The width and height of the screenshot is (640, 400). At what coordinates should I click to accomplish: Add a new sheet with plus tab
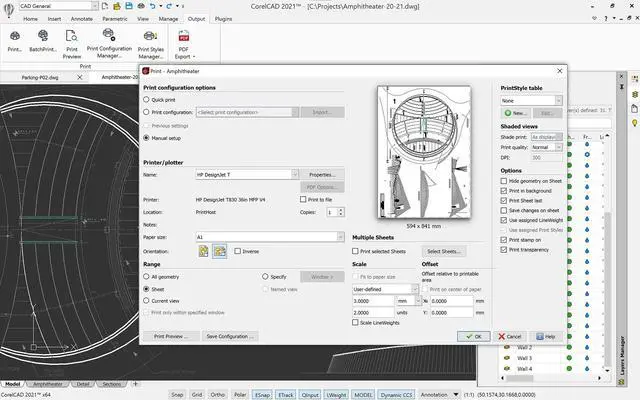(135, 384)
